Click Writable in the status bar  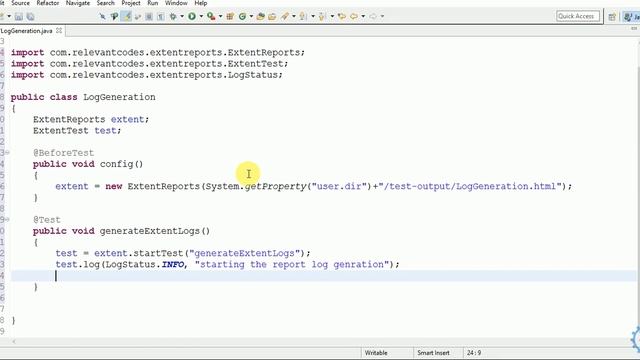(376, 353)
